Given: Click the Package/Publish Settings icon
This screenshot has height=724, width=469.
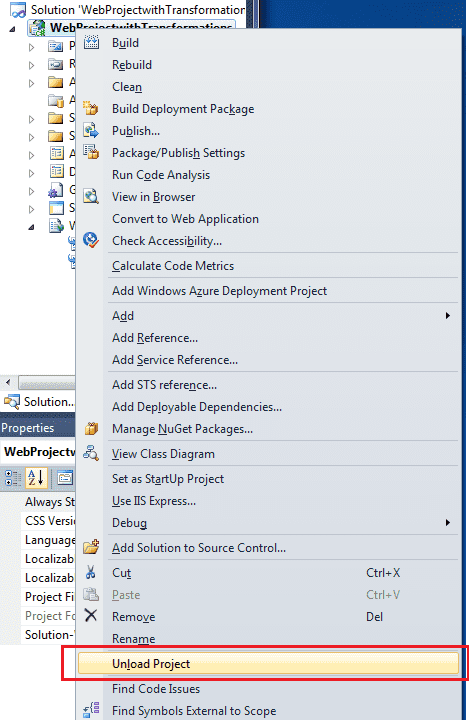Looking at the screenshot, I should point(91,152).
